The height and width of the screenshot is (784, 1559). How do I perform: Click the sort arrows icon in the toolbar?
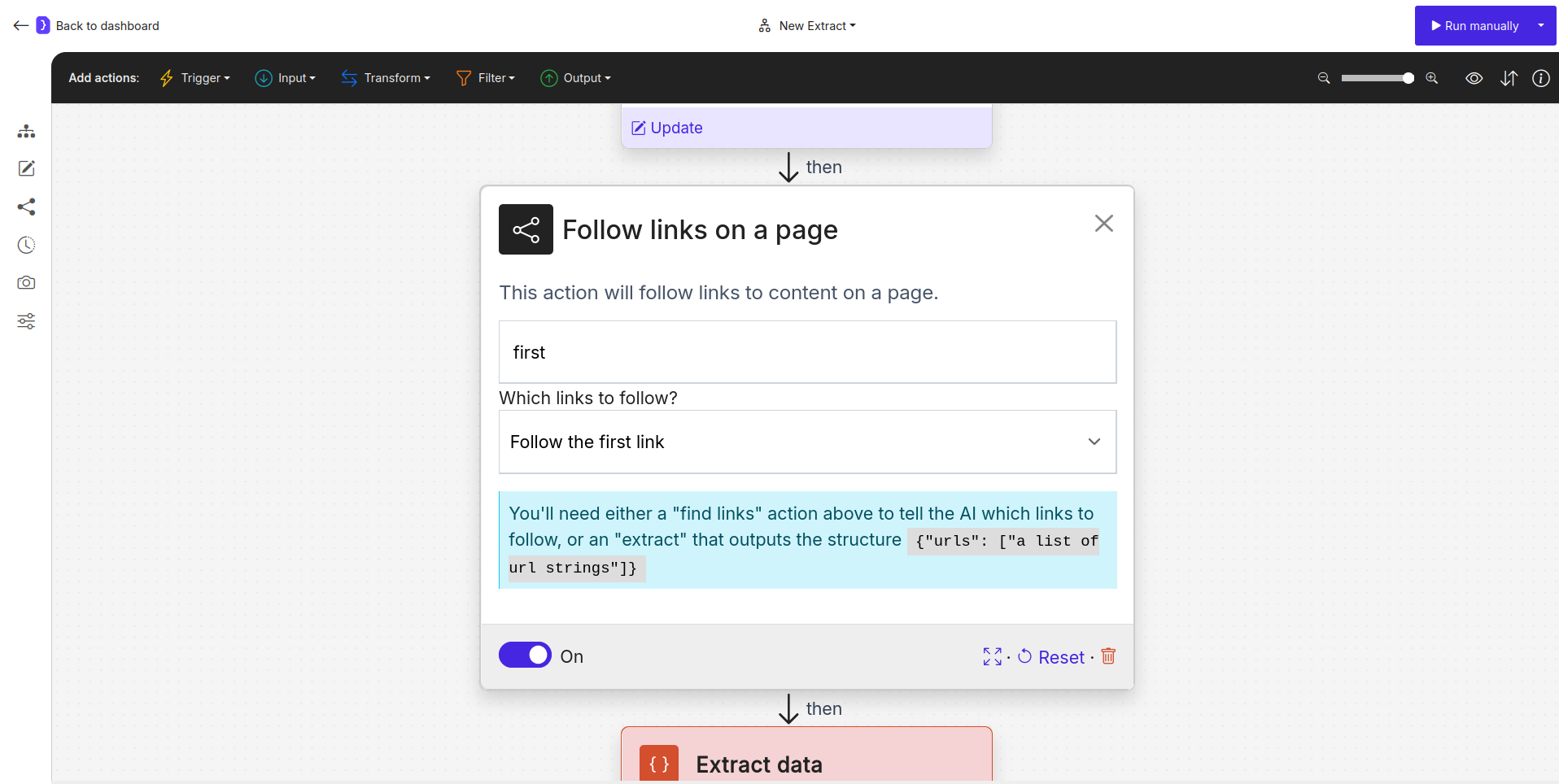coord(1509,78)
